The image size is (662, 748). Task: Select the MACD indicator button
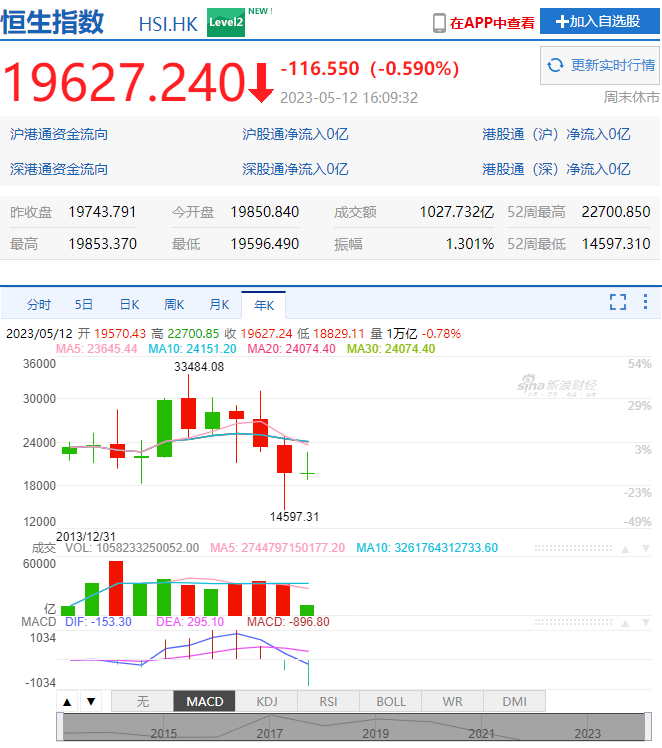[205, 701]
